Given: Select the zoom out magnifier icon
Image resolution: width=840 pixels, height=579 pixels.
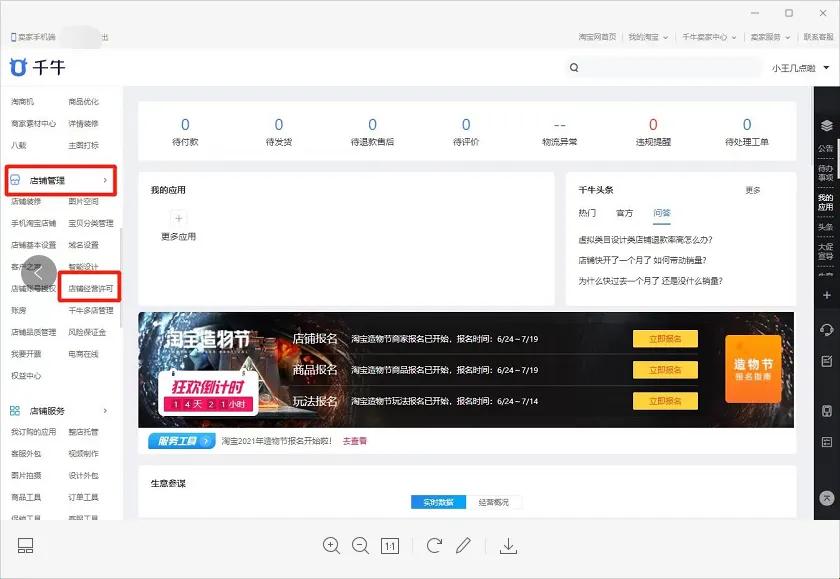Looking at the screenshot, I should pos(361,545).
